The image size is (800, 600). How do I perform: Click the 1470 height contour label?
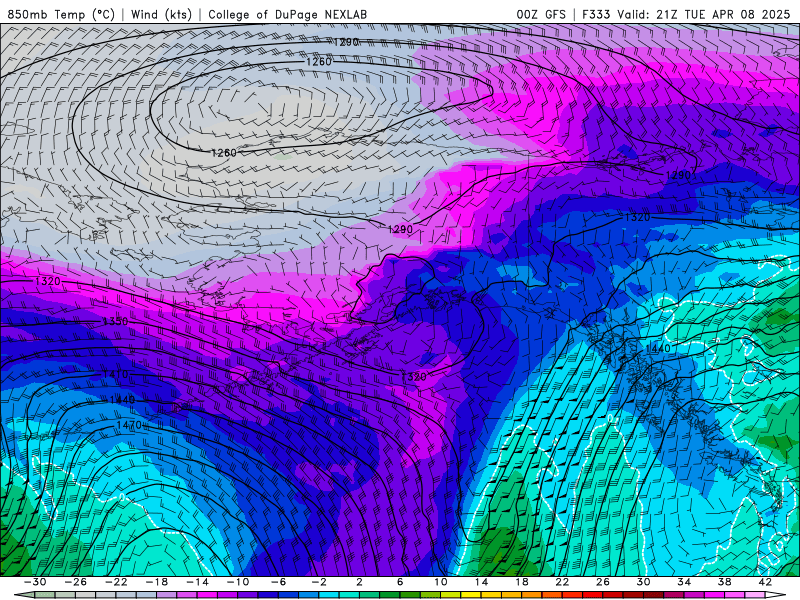129,425
